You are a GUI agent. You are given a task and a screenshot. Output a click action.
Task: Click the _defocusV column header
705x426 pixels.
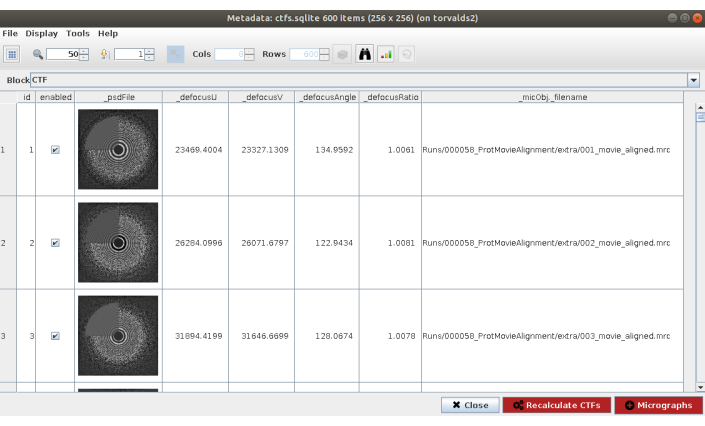click(x=262, y=97)
